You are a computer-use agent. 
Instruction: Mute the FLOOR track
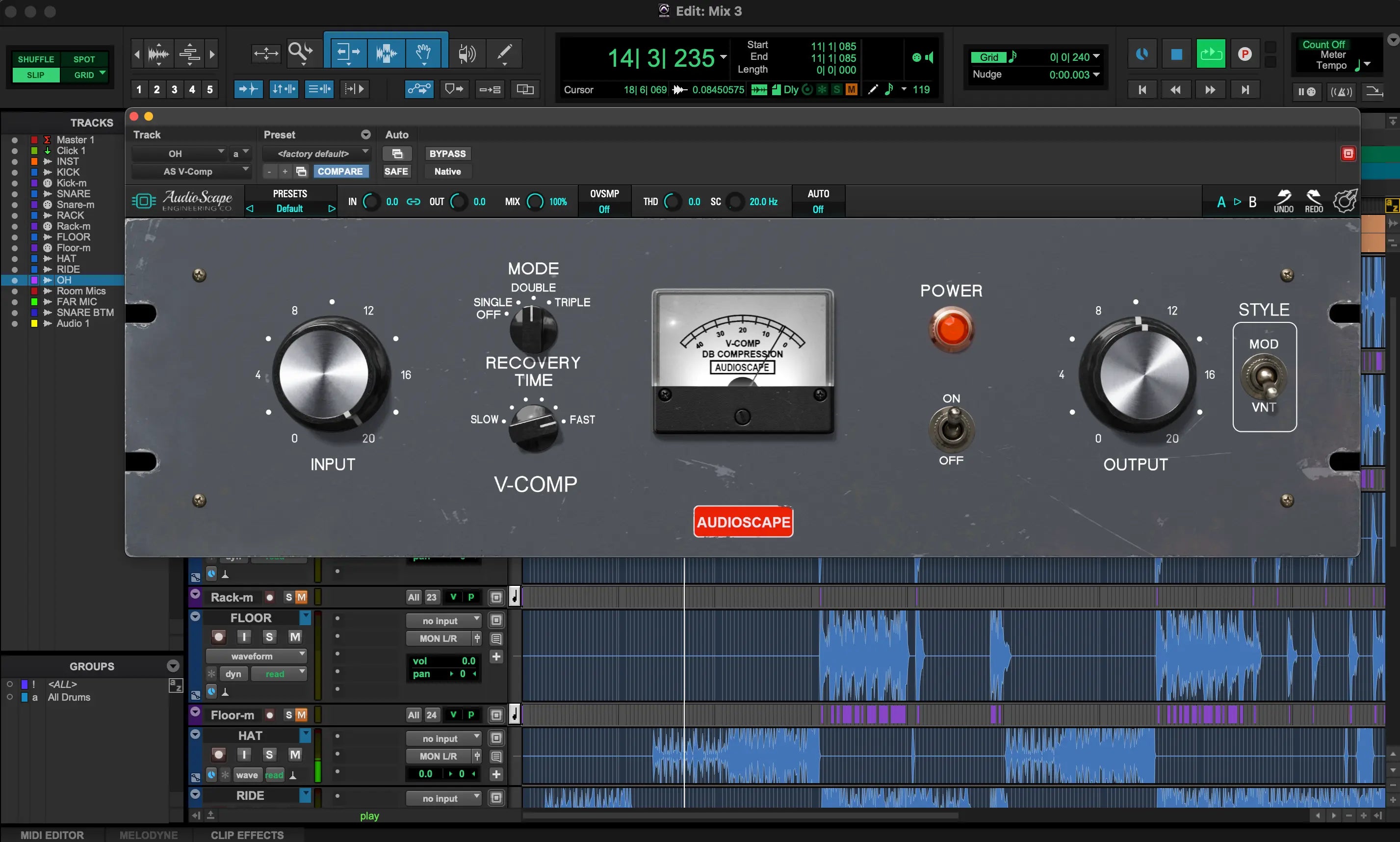pyautogui.click(x=295, y=636)
